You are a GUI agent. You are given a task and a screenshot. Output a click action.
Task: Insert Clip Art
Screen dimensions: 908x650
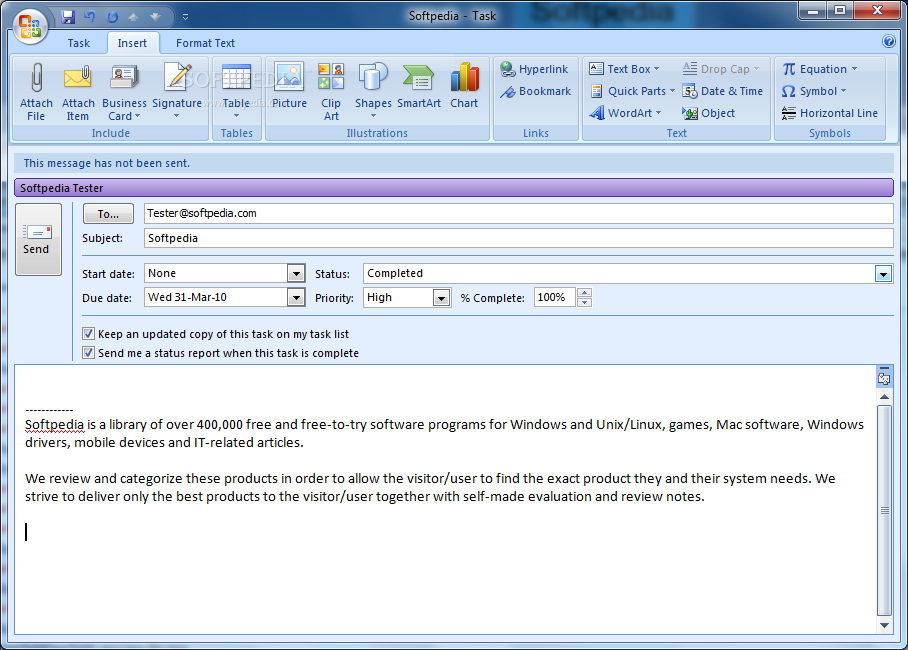pos(331,92)
